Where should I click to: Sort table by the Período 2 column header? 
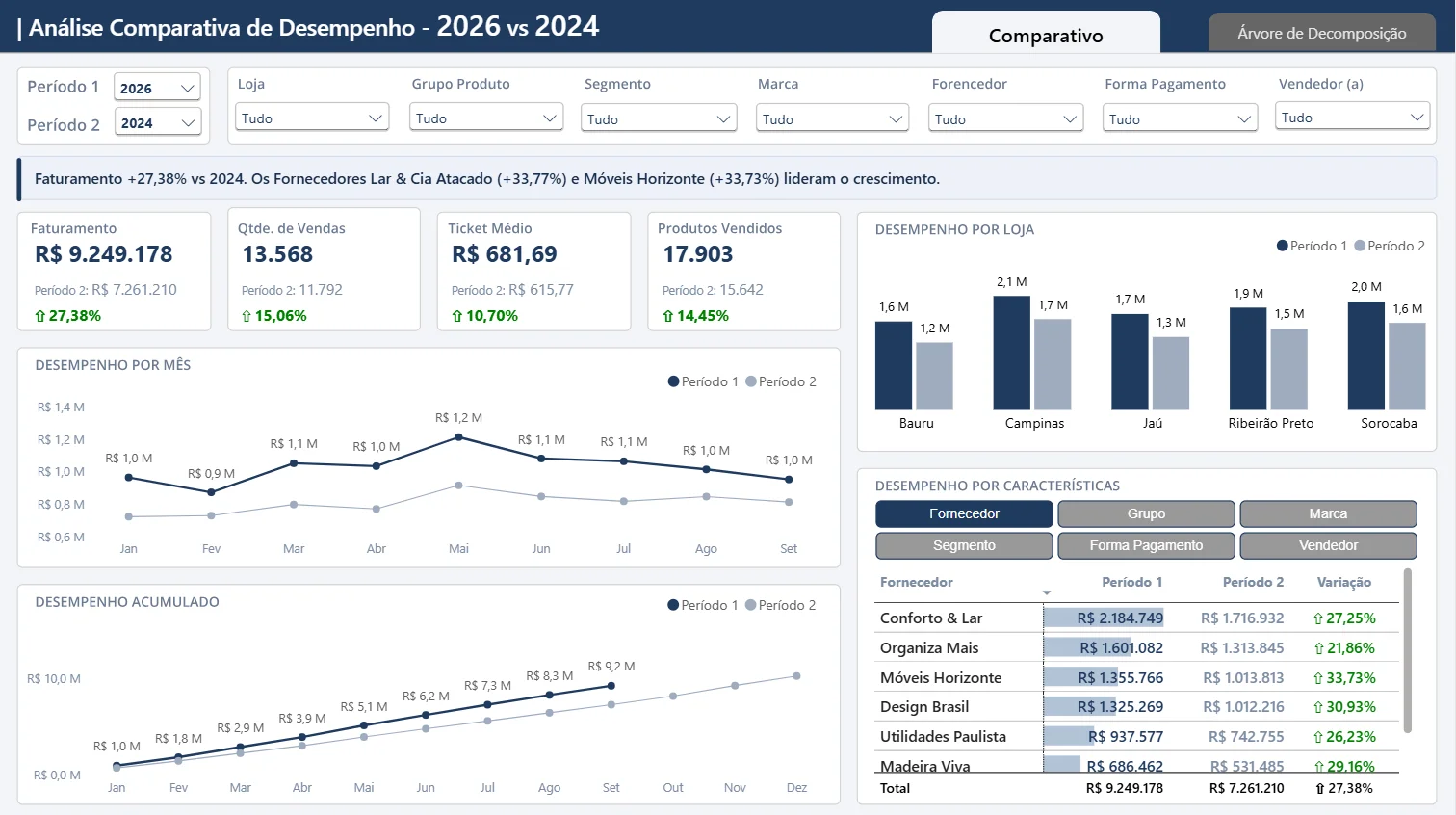(1253, 582)
